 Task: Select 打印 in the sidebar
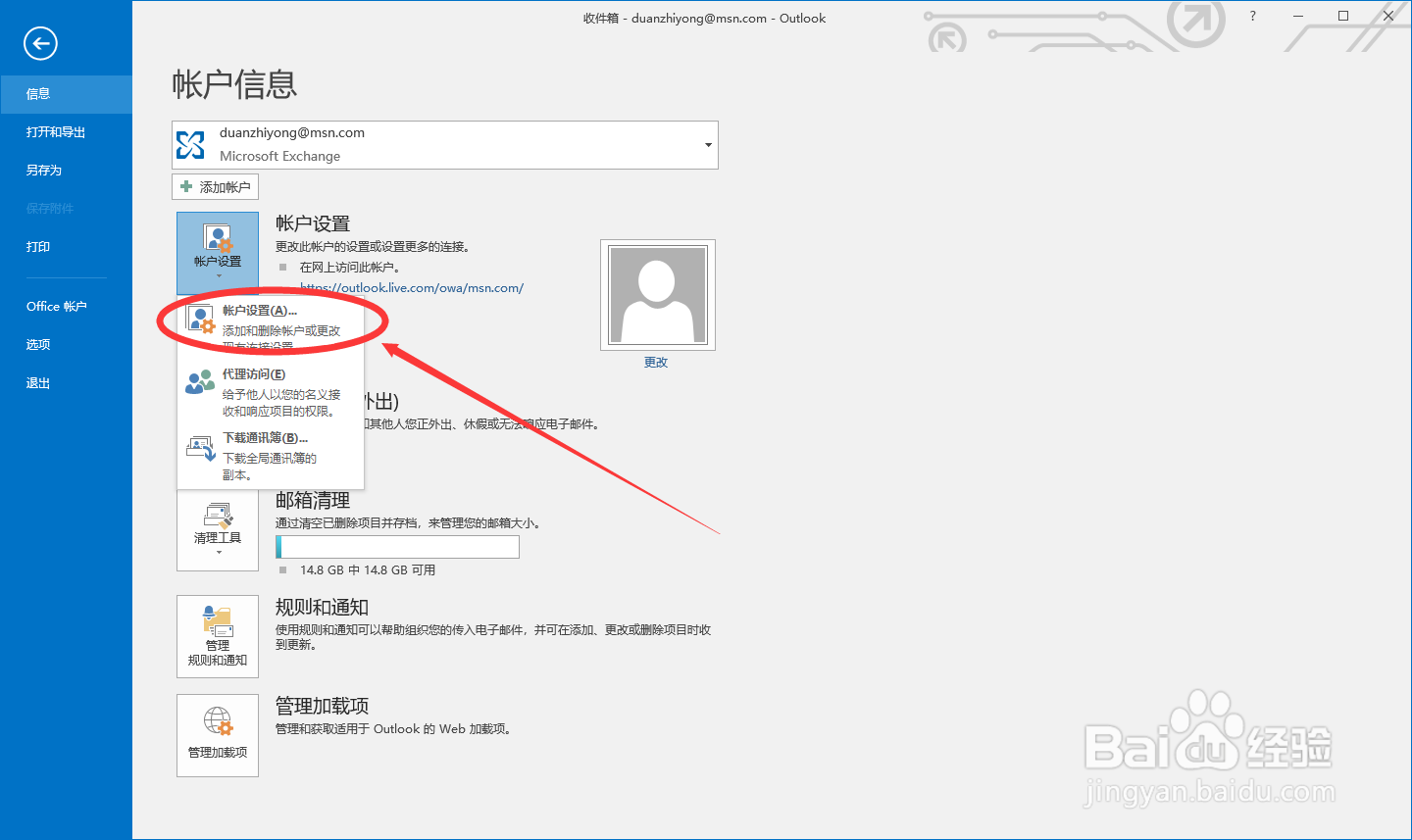pos(66,247)
